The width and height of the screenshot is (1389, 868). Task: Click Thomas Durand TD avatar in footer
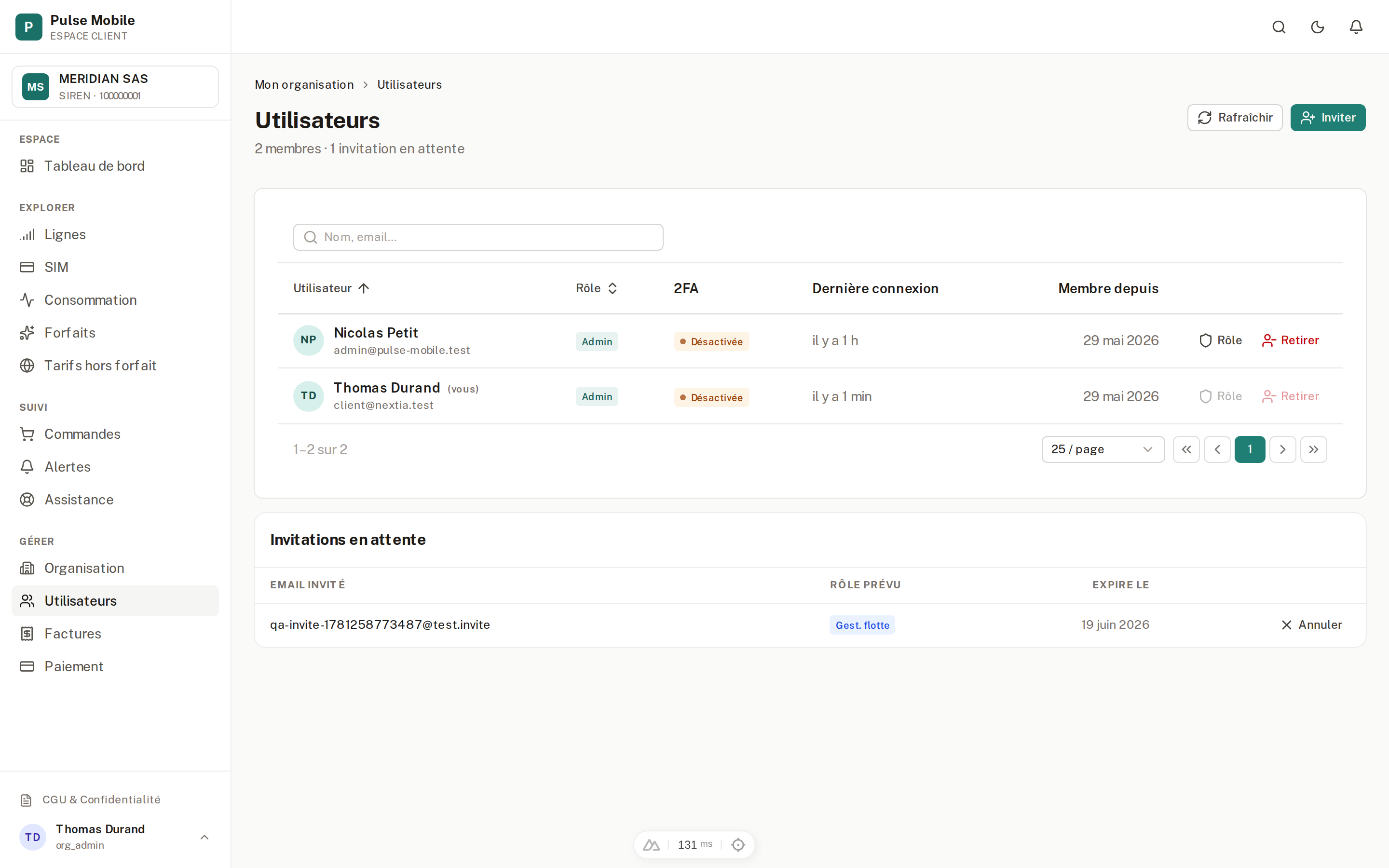[x=33, y=837]
